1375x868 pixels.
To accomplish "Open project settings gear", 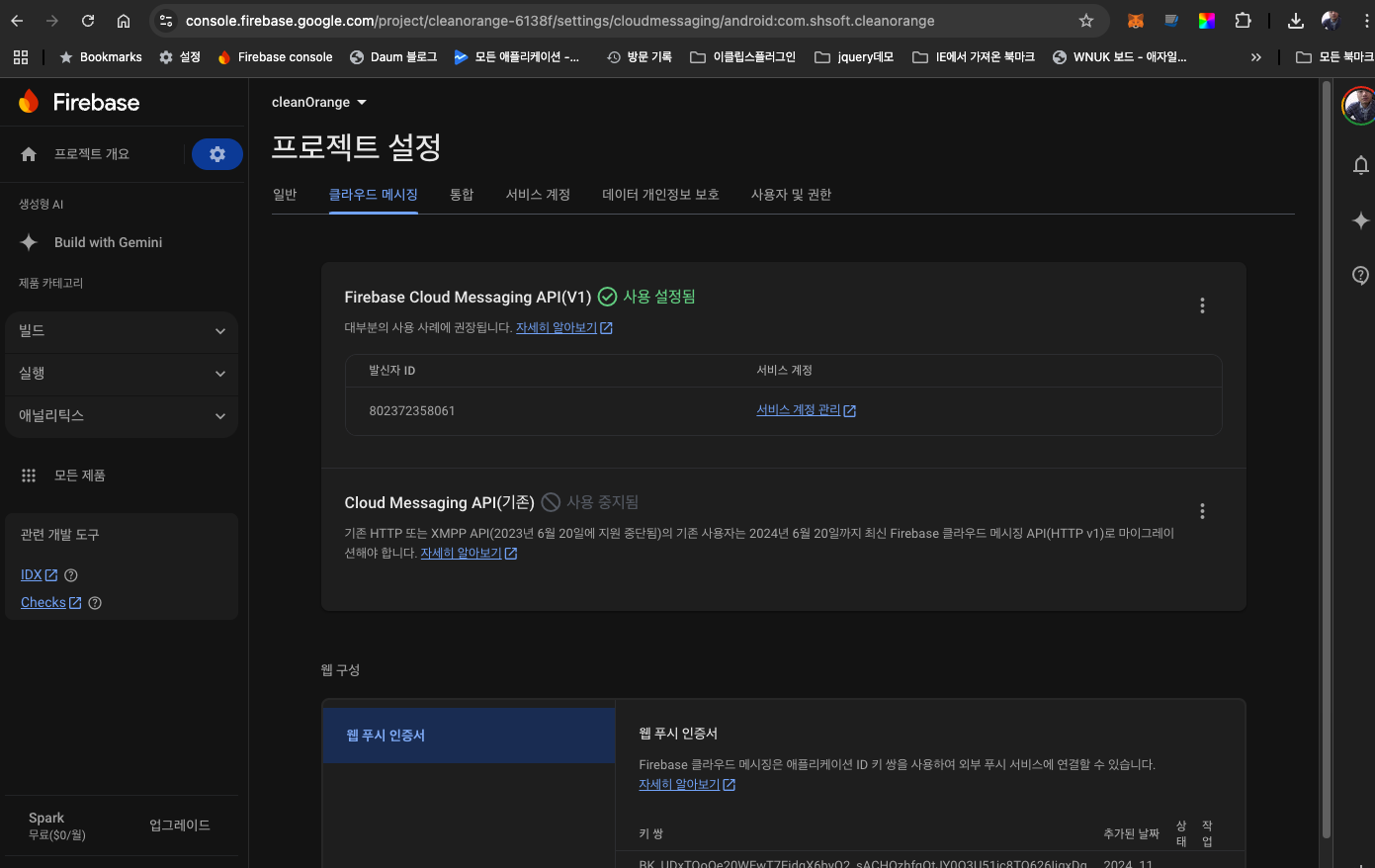I will click(x=217, y=154).
